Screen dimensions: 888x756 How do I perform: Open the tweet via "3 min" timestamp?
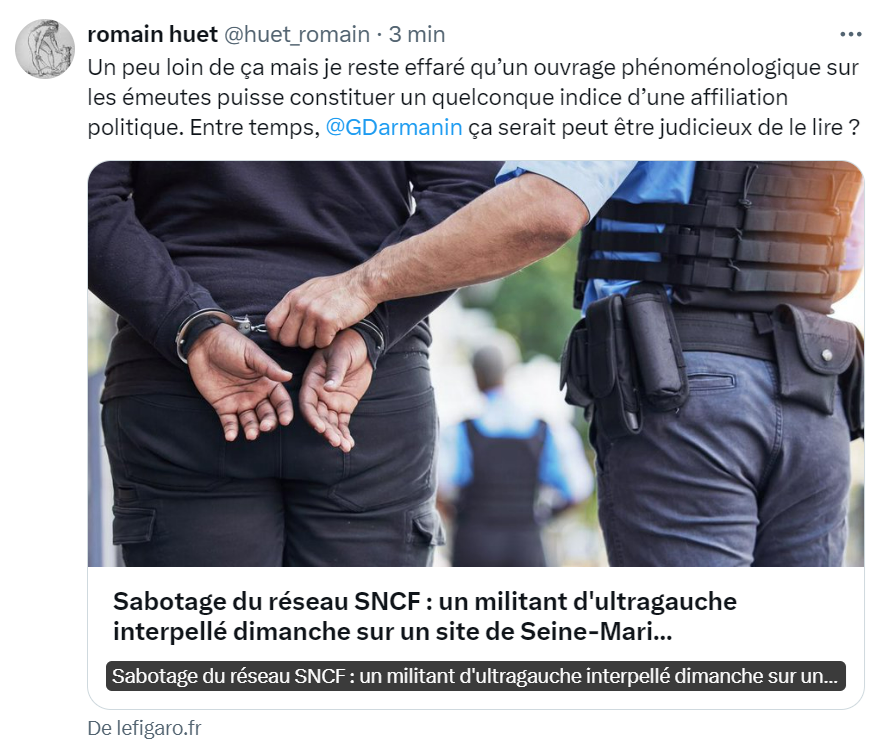click(x=417, y=35)
